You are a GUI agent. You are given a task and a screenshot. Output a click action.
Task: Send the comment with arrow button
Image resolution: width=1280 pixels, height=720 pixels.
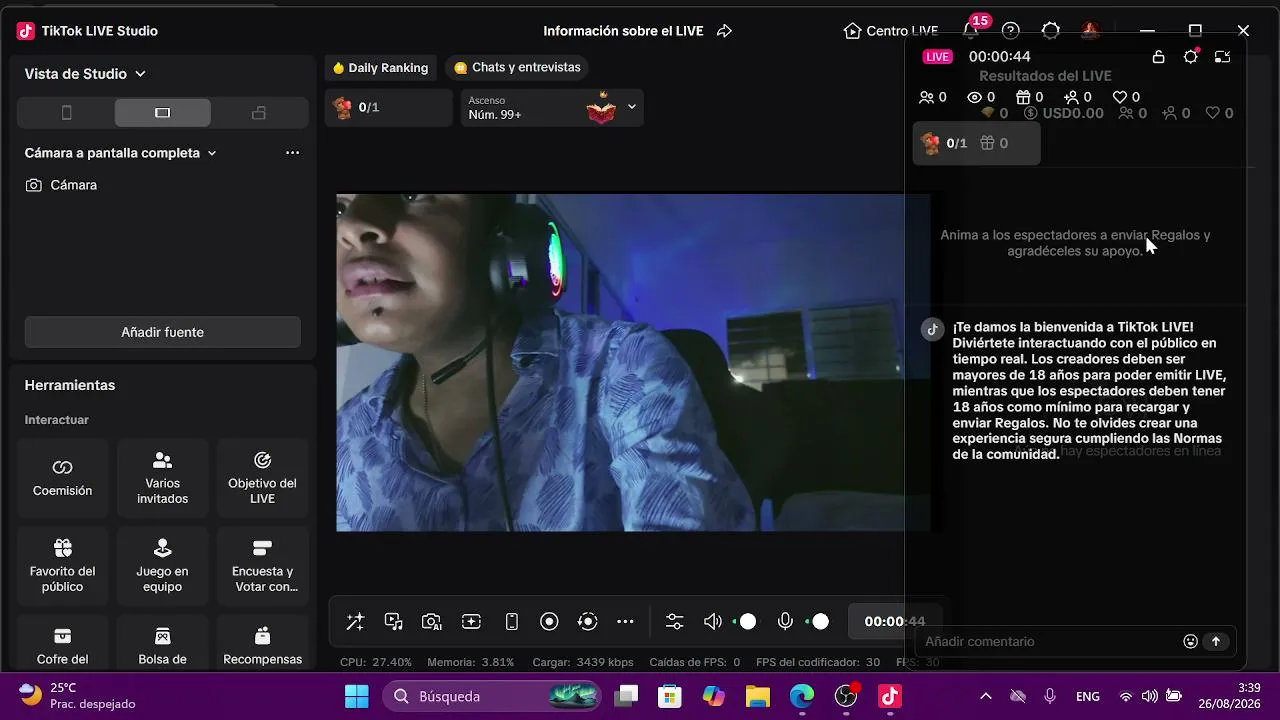(1216, 641)
